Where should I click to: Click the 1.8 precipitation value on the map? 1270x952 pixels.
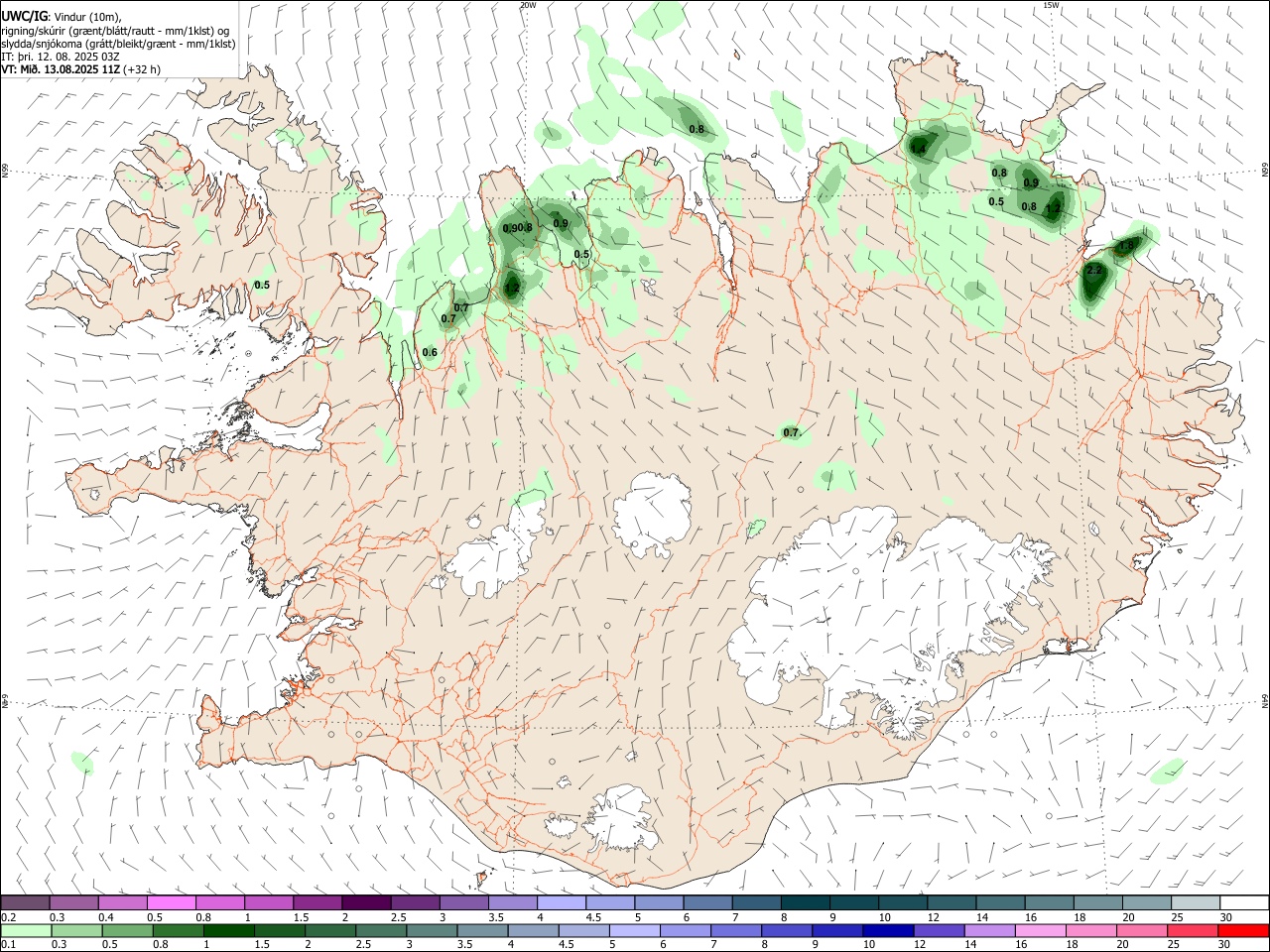(1126, 246)
